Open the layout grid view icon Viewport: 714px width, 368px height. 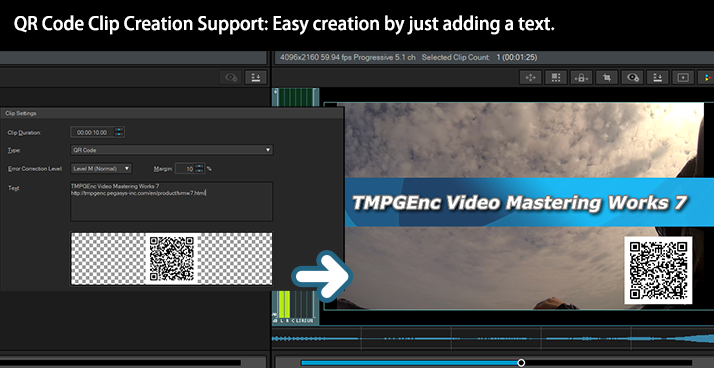pyautogui.click(x=556, y=77)
